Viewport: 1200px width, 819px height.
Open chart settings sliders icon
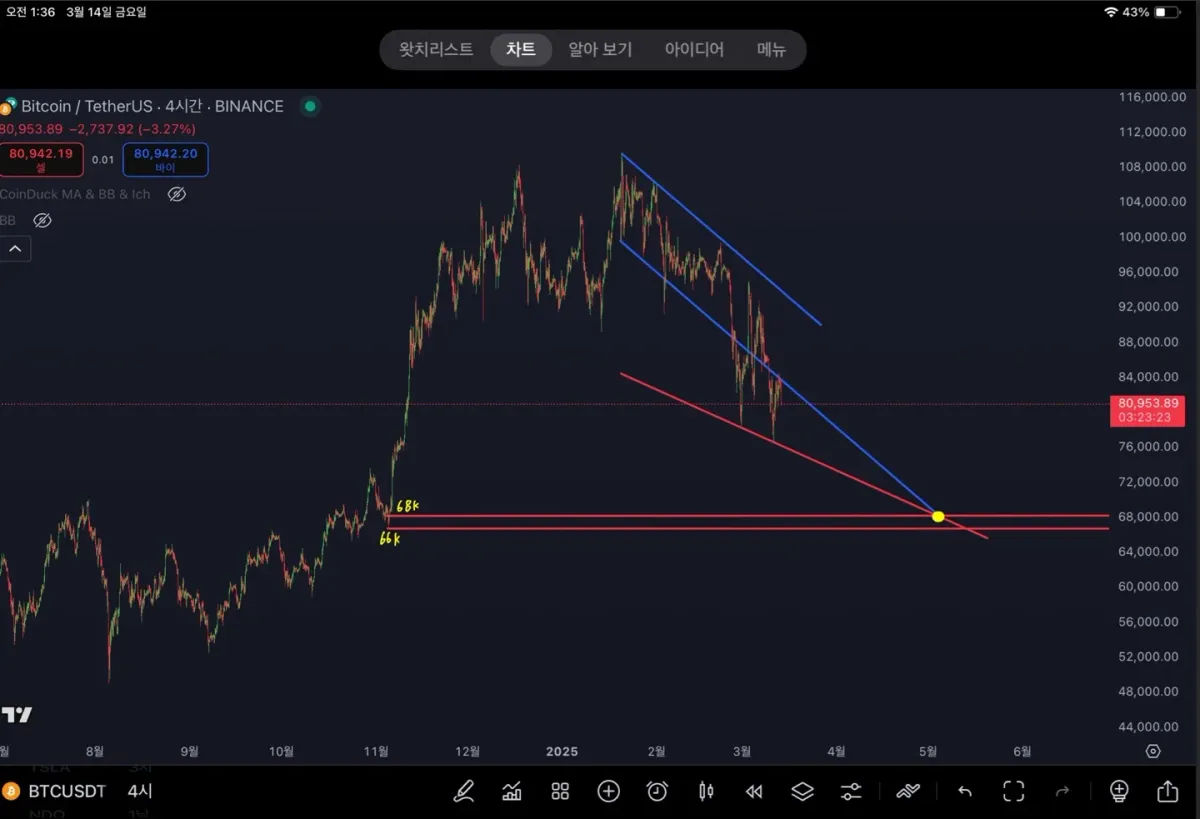point(851,792)
